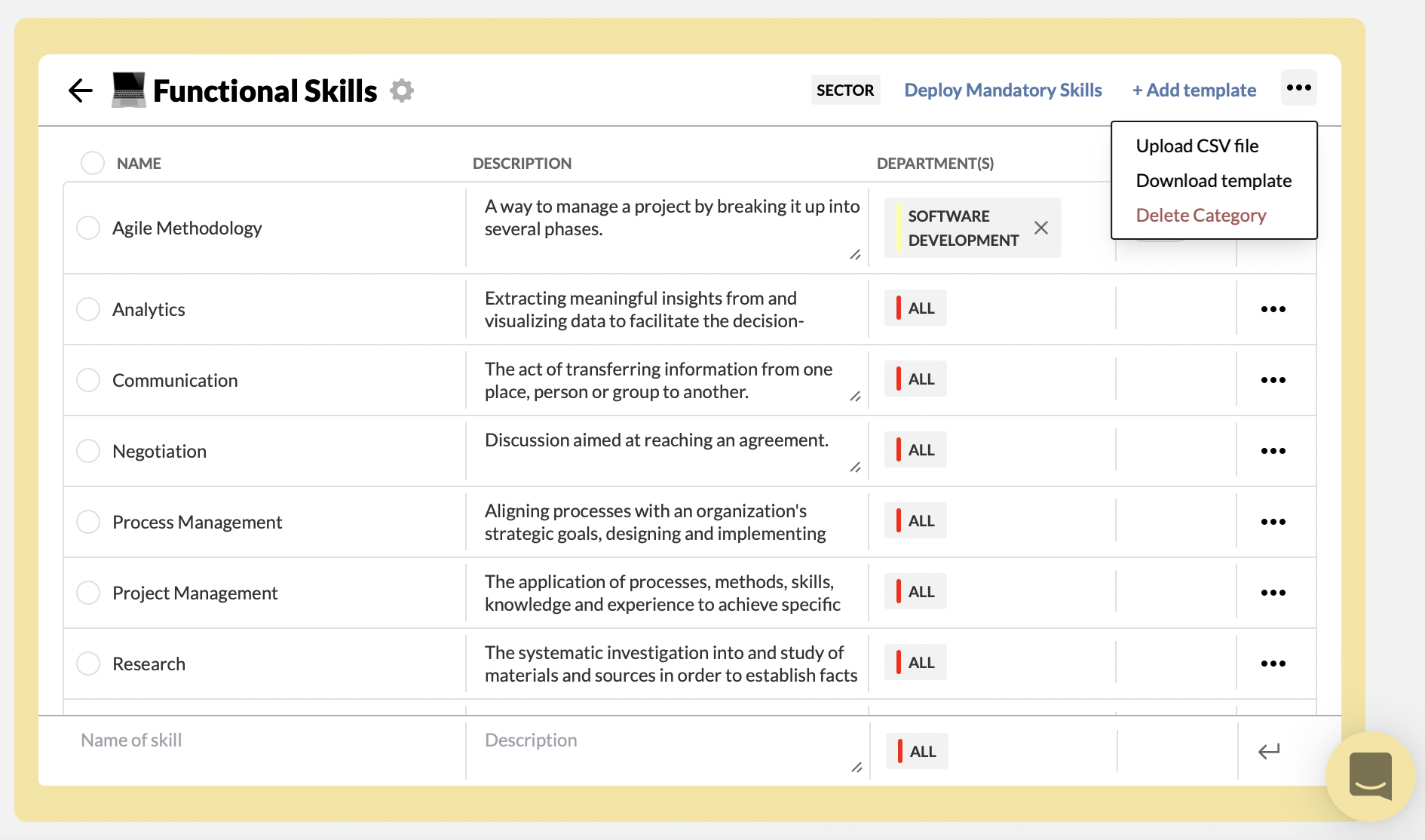Click the Name of skill input field
The height and width of the screenshot is (840, 1425).
coord(226,740)
